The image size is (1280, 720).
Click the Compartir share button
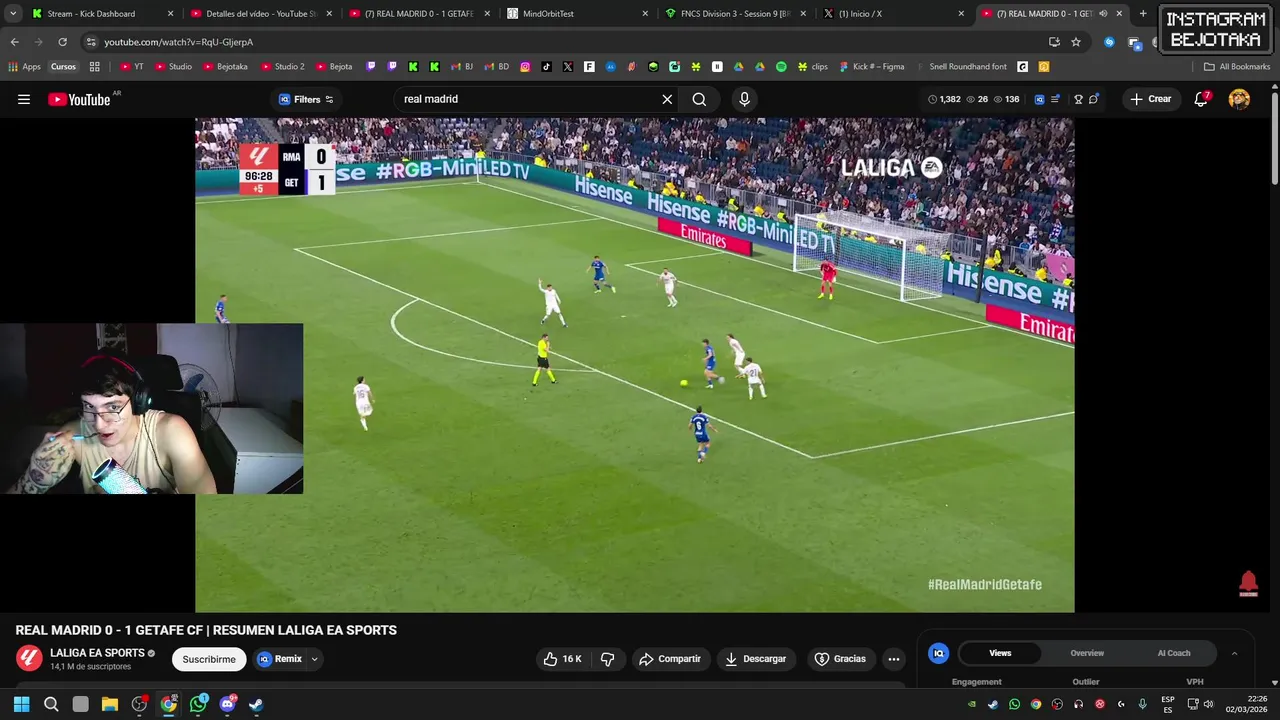[x=670, y=659]
